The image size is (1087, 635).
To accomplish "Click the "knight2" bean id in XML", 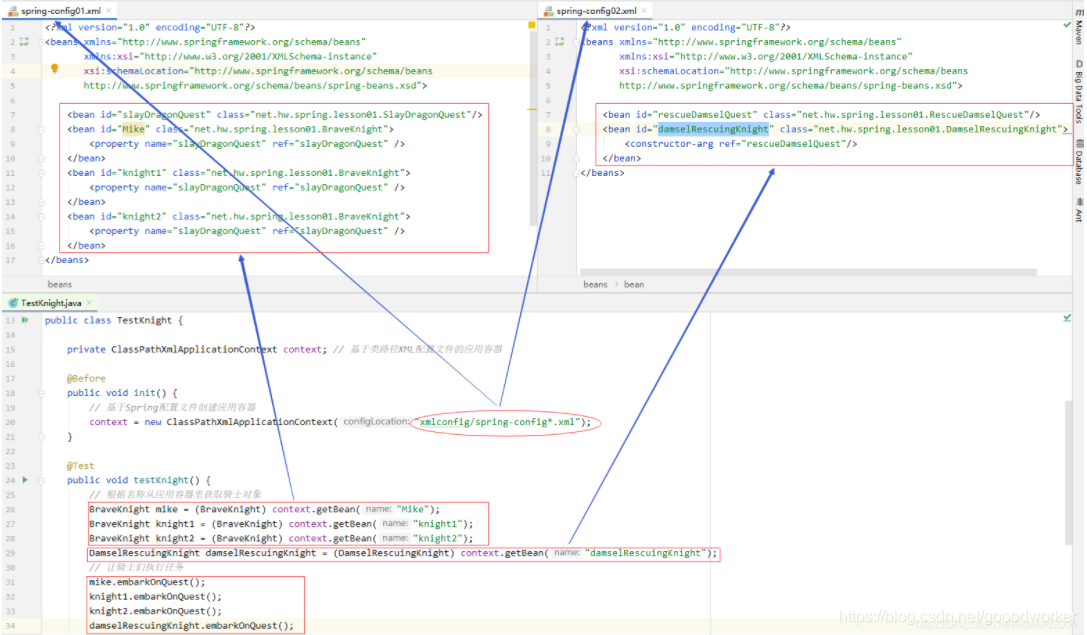I will pyautogui.click(x=142, y=216).
